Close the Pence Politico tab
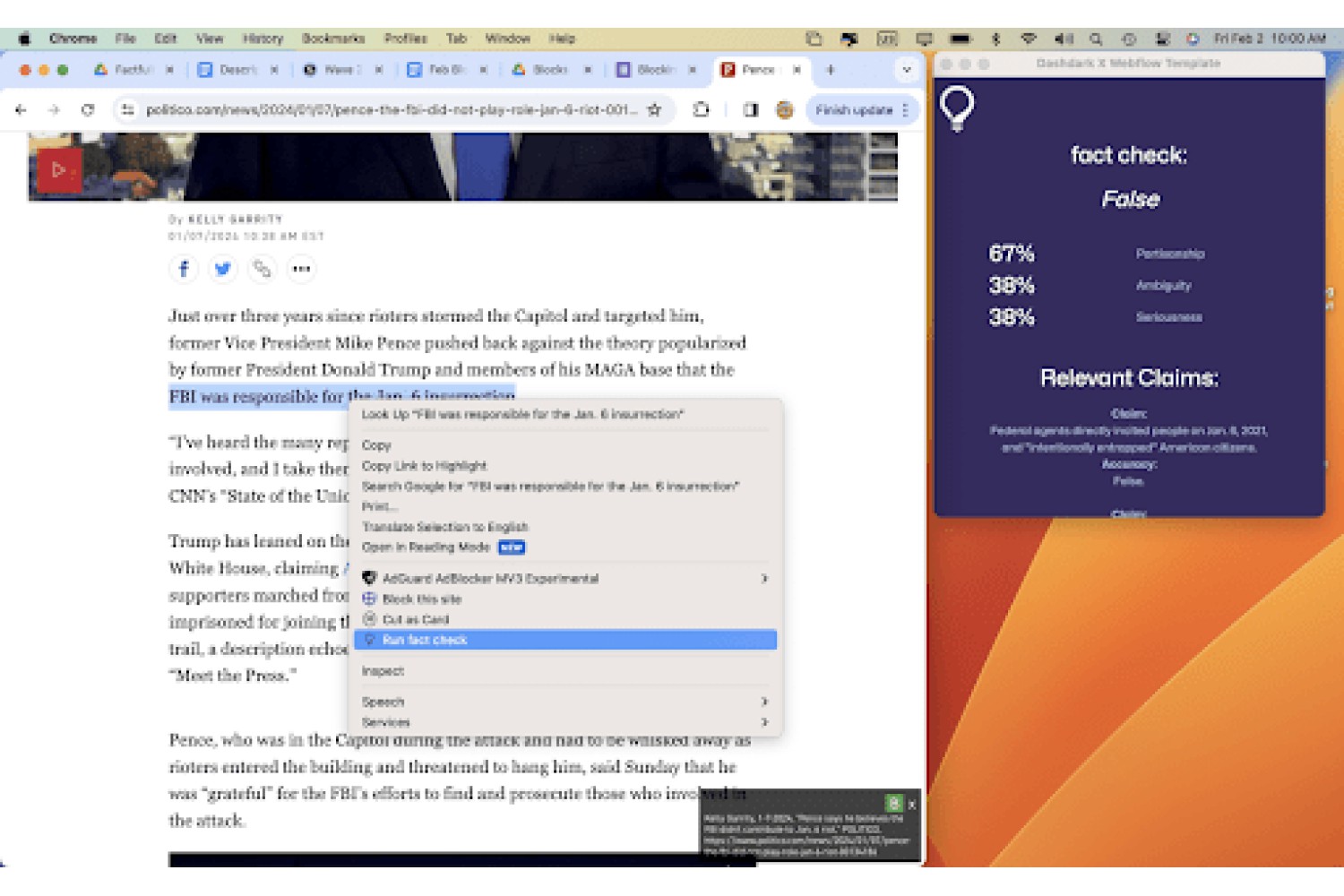Screen dimensions: 1344x896 pyautogui.click(x=797, y=69)
